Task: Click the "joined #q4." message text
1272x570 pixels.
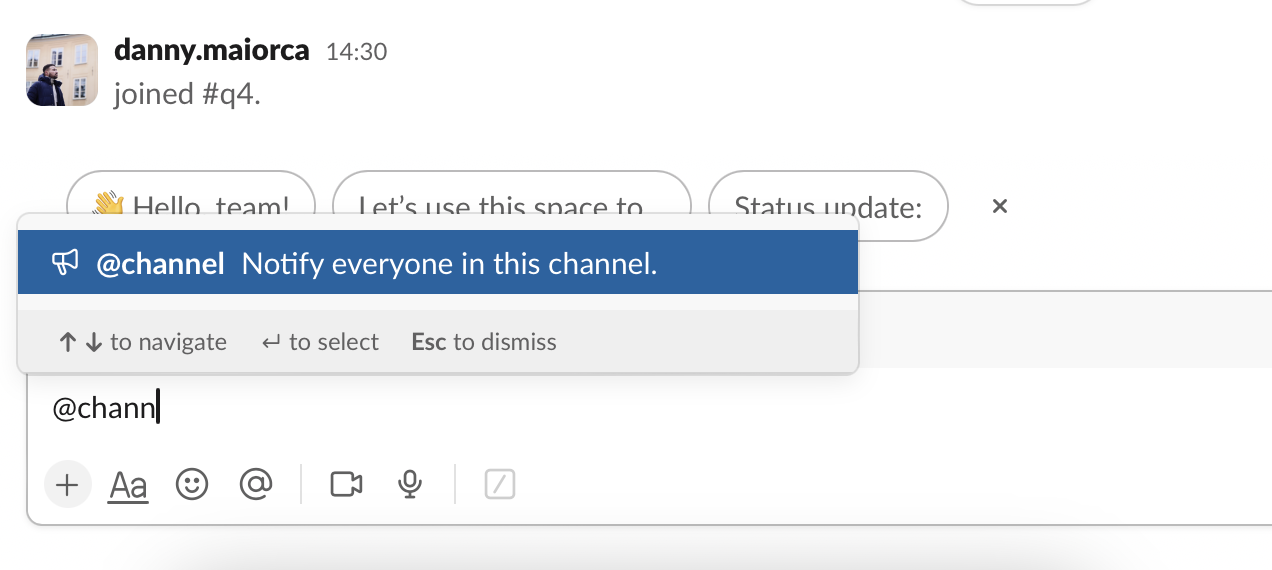Action: click(x=188, y=94)
